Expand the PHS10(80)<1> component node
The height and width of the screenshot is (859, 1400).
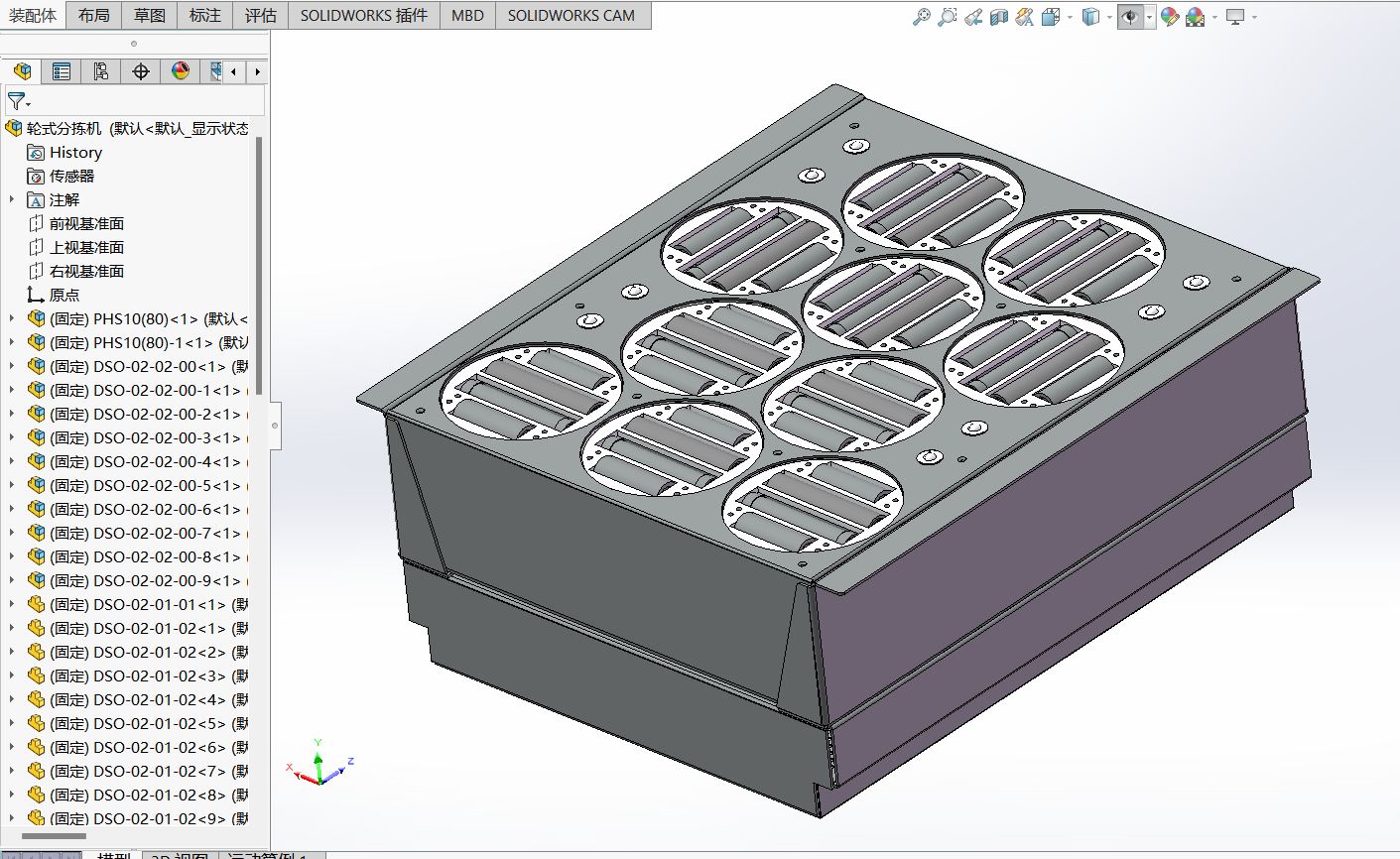tap(12, 318)
